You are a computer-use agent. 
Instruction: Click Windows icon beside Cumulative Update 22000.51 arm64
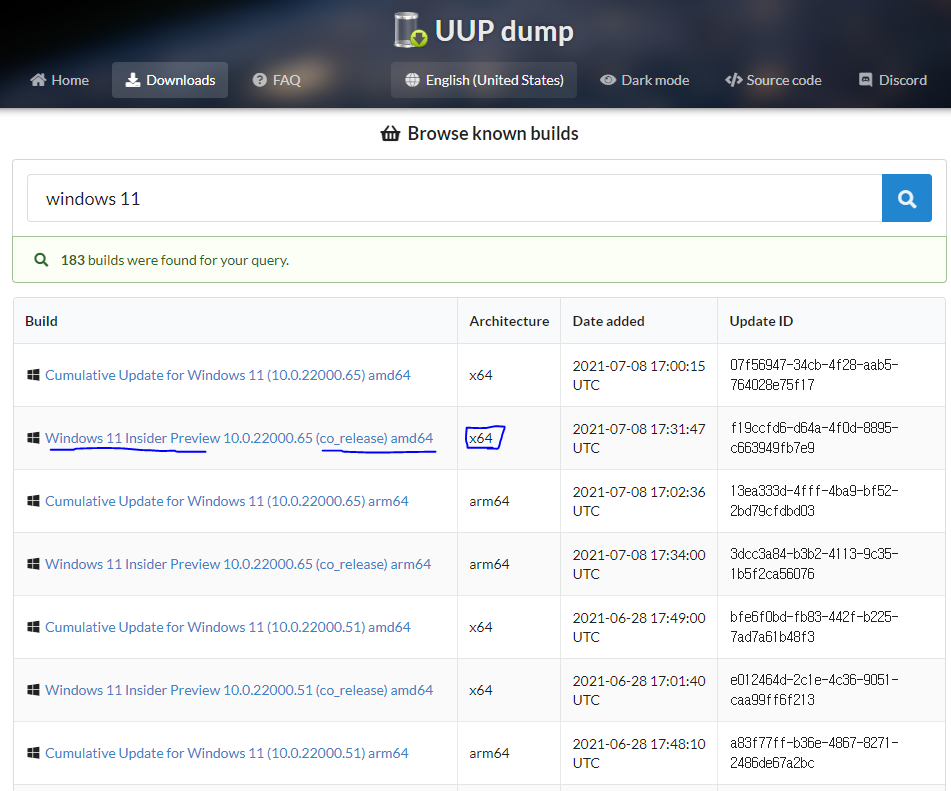pyautogui.click(x=33, y=753)
